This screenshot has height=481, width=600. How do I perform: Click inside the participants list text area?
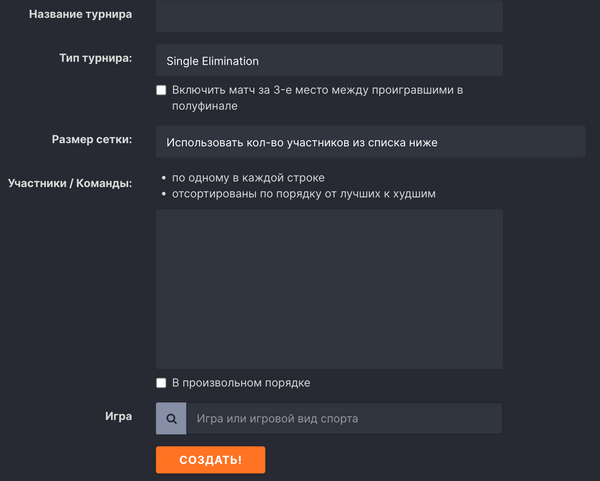click(329, 289)
